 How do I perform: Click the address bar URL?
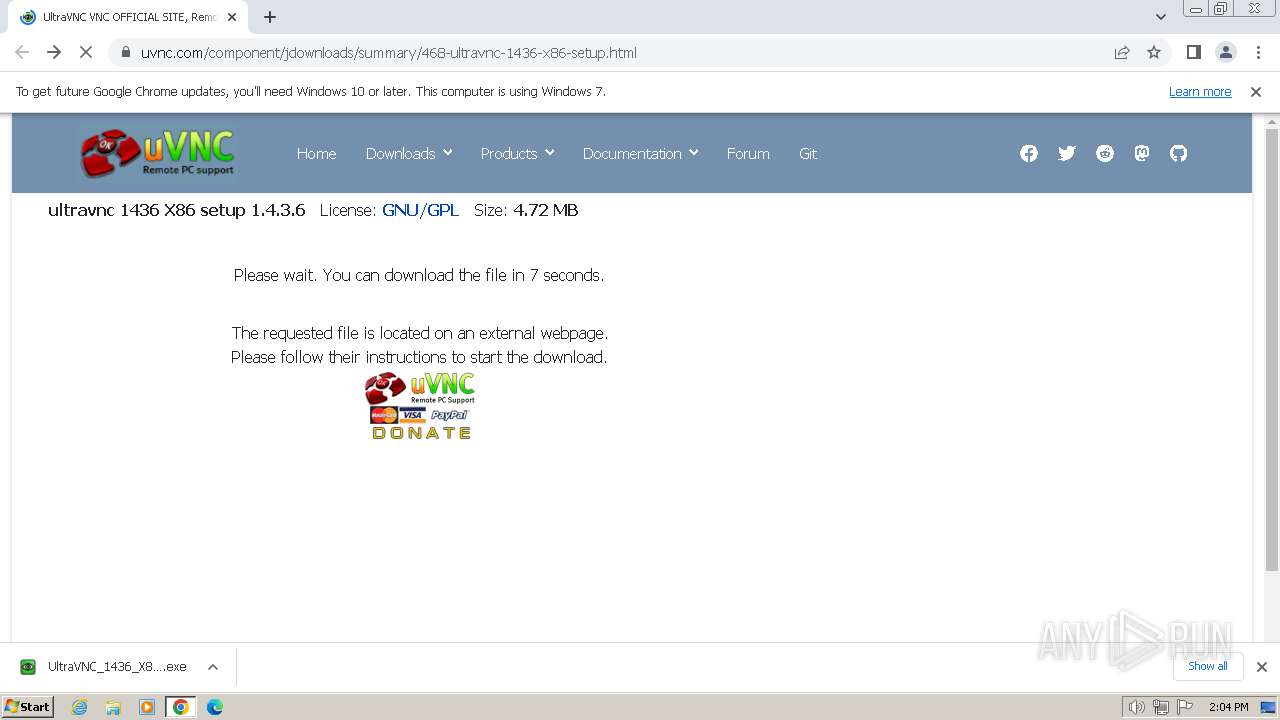(x=389, y=52)
